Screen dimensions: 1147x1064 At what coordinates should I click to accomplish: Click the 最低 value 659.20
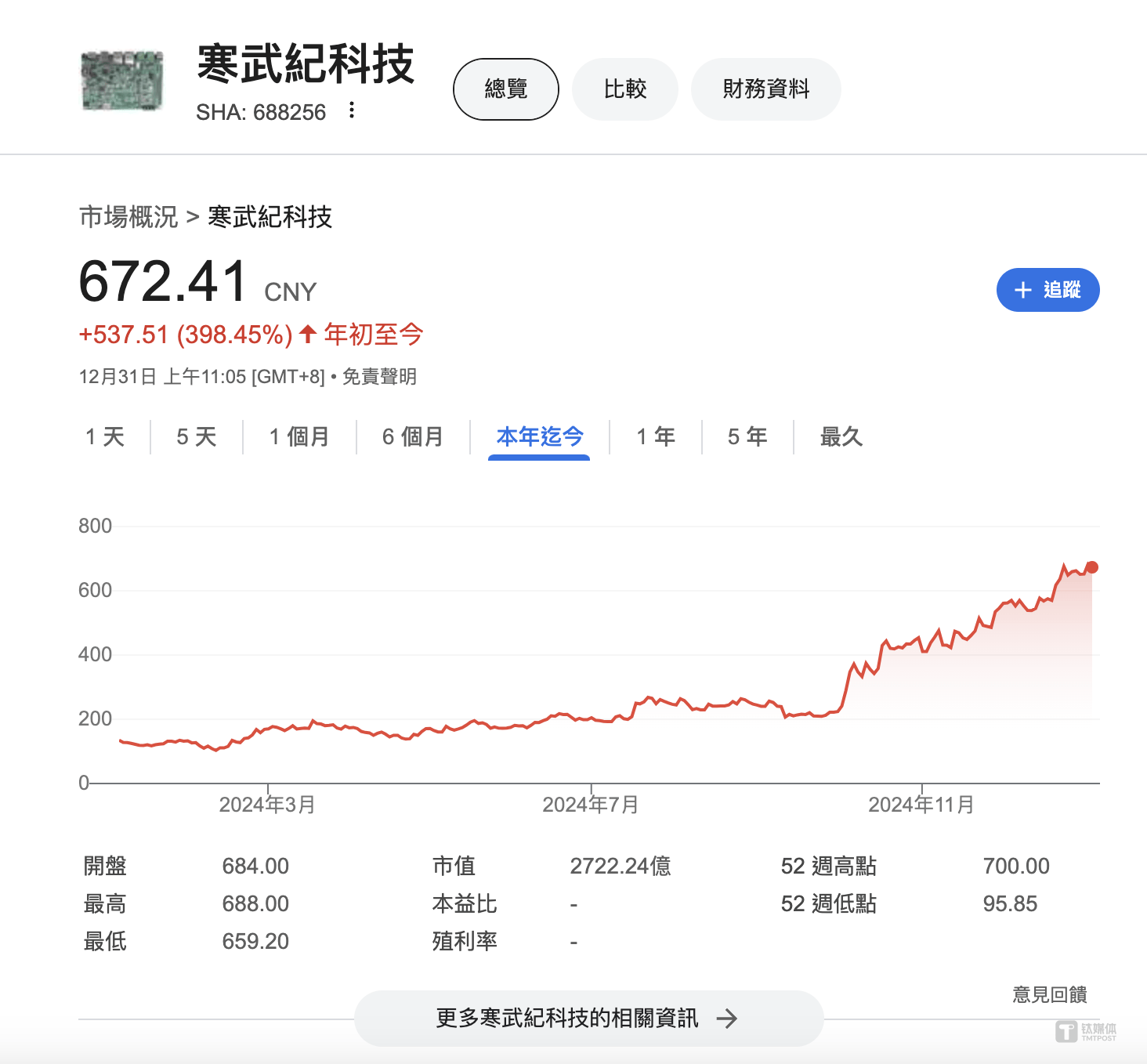pos(255,941)
